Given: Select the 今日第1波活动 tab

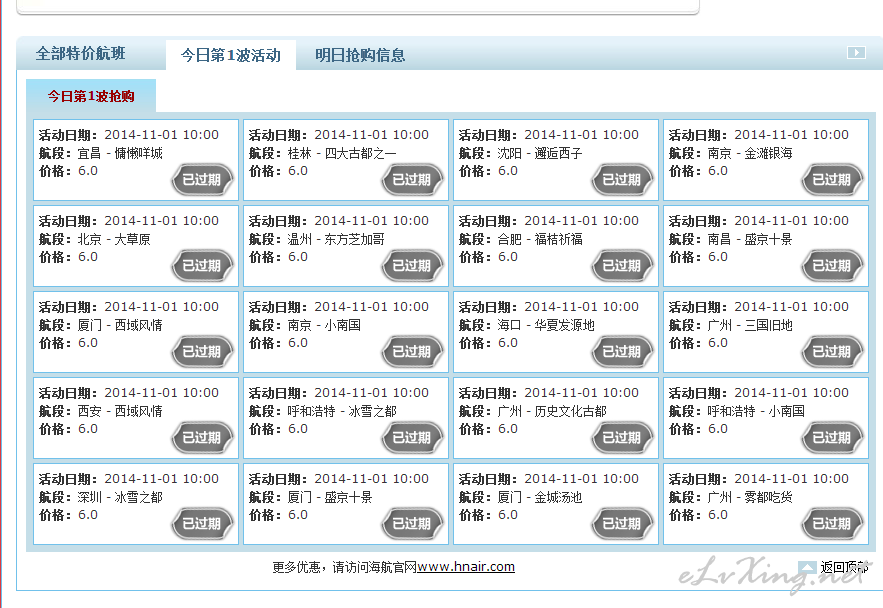Looking at the screenshot, I should [x=230, y=55].
